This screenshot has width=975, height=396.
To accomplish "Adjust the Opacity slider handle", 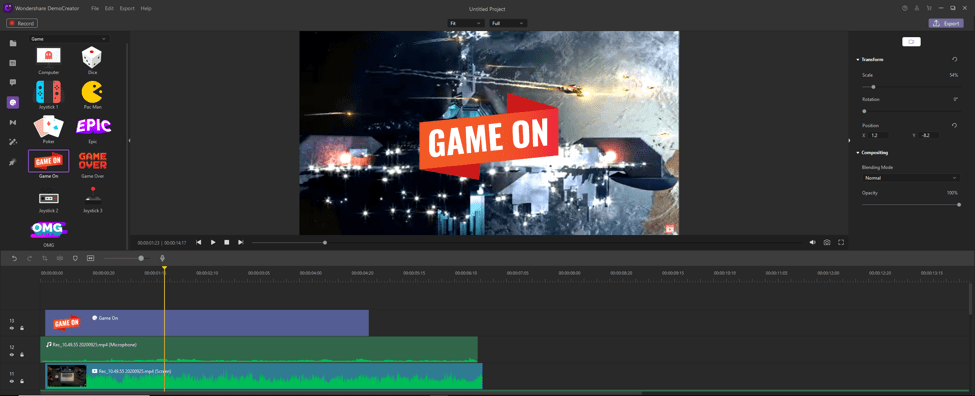I will (958, 205).
